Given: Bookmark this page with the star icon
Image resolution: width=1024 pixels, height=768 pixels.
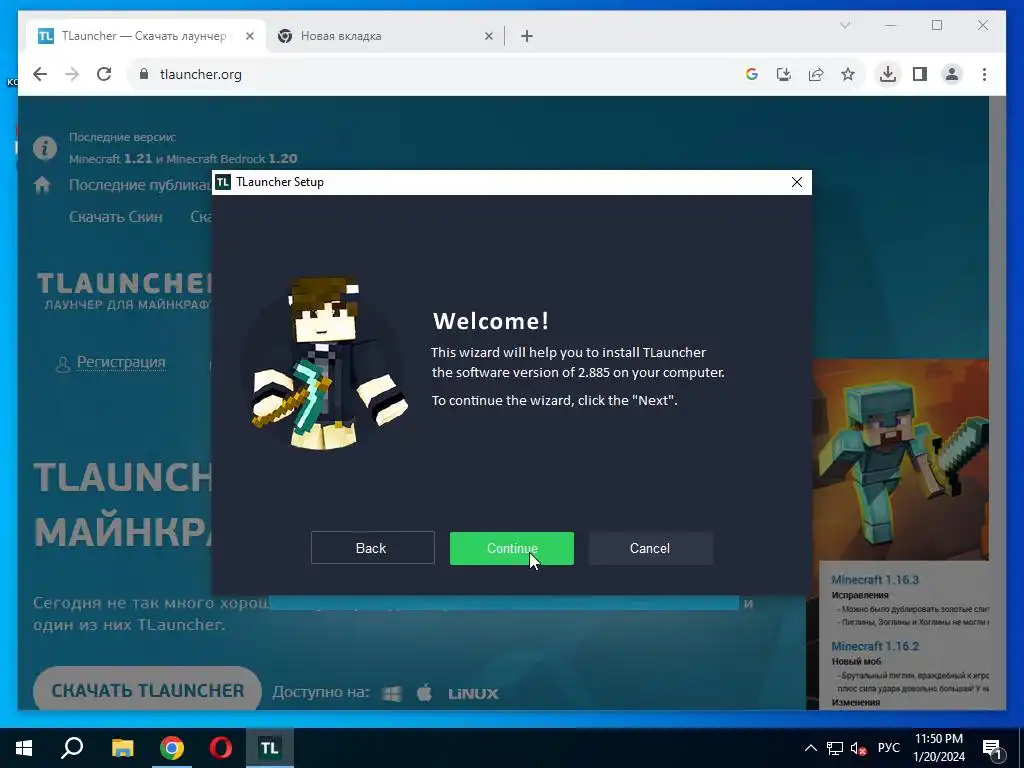Looking at the screenshot, I should [848, 74].
